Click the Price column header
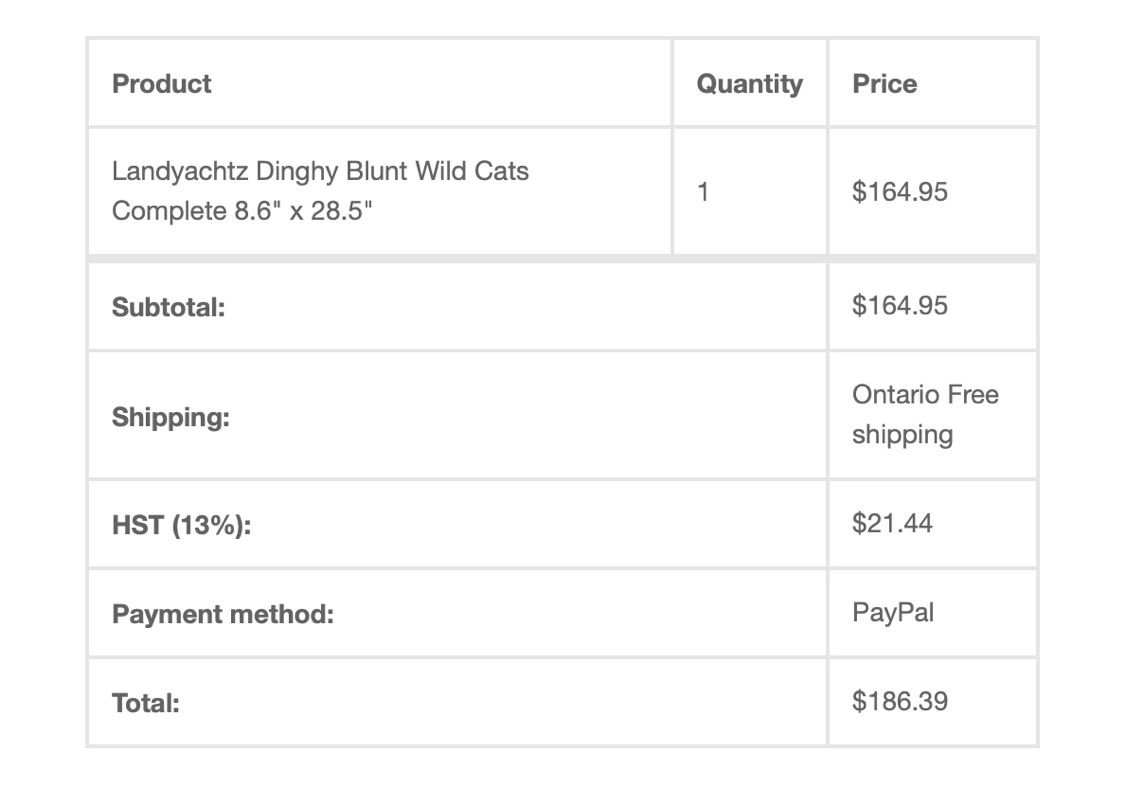 (x=884, y=84)
